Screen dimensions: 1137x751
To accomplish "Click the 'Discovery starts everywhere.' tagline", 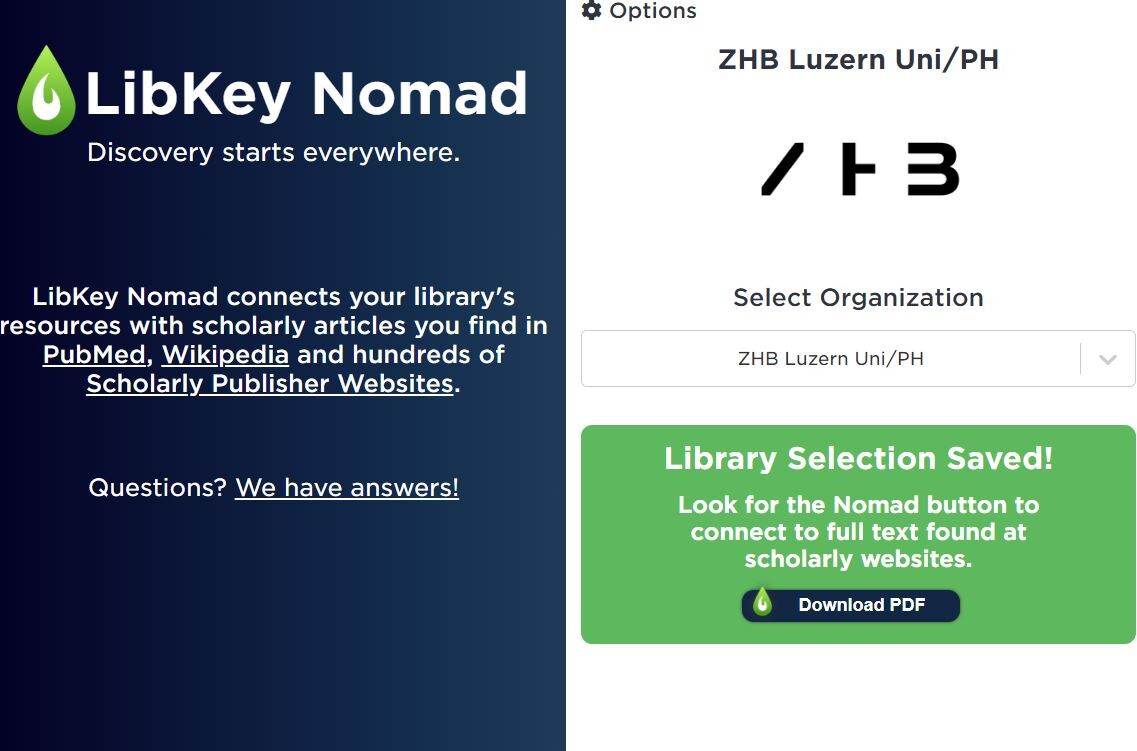I will point(273,153).
